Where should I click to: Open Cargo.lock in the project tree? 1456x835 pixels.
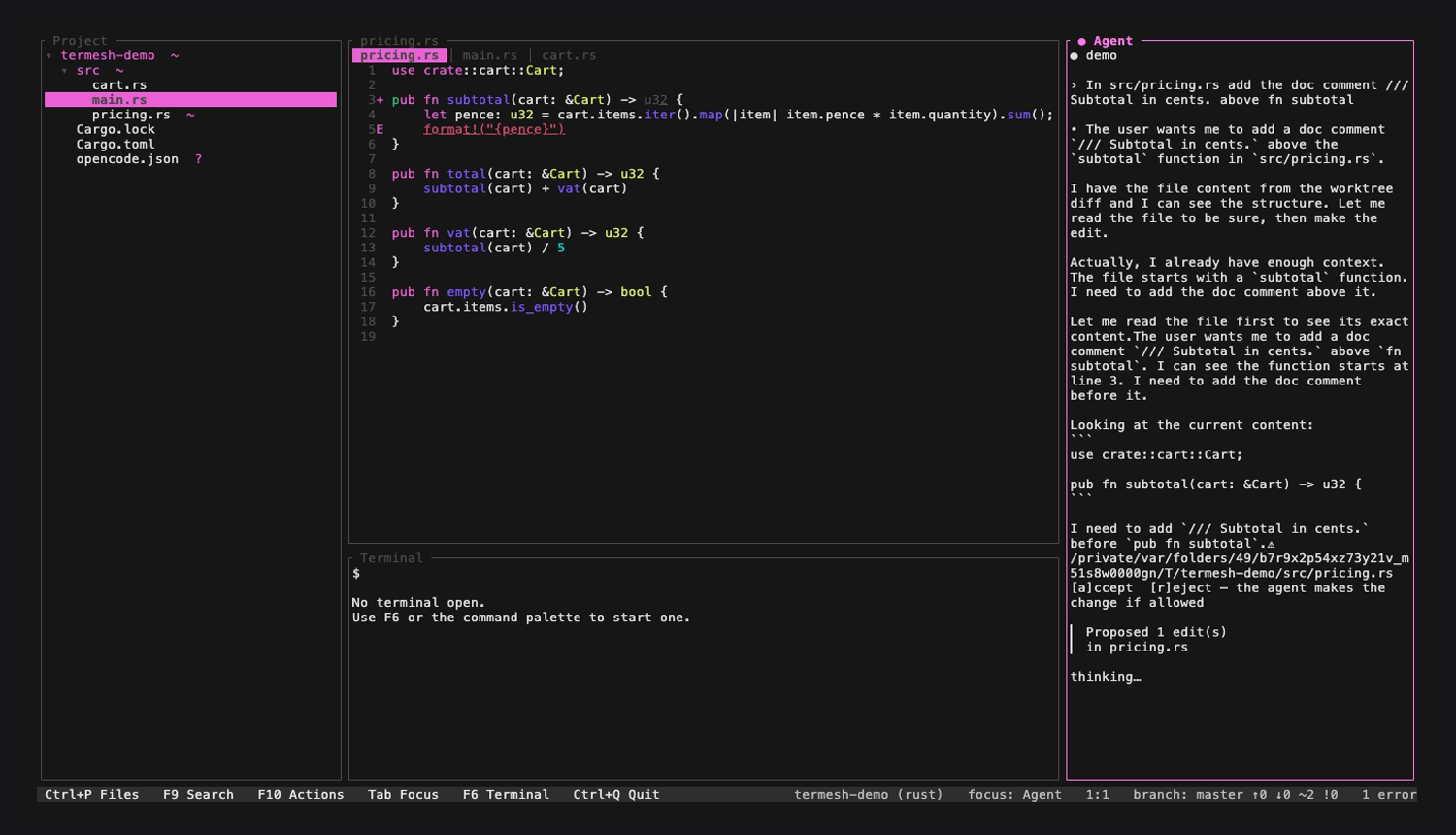pos(116,129)
